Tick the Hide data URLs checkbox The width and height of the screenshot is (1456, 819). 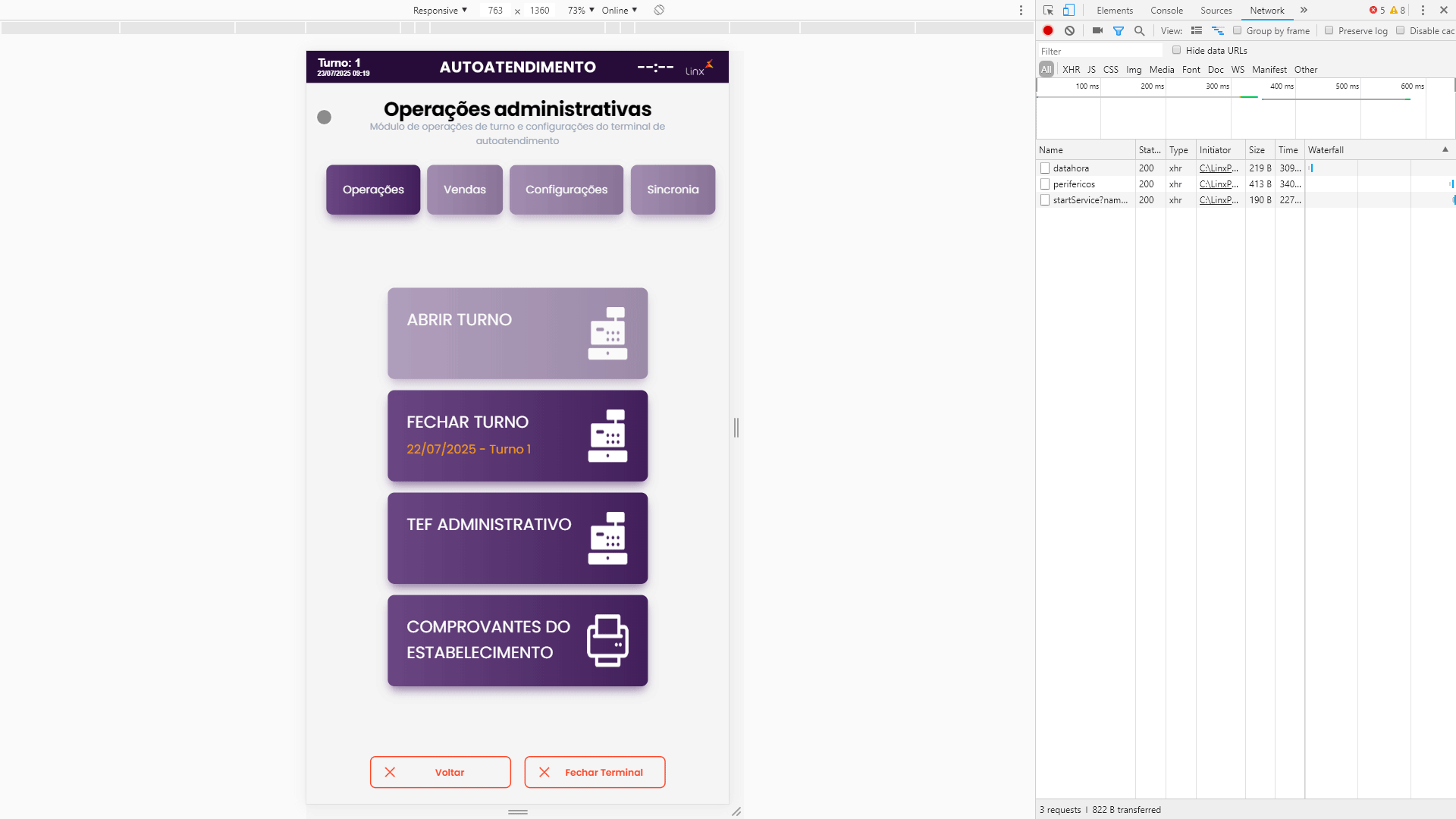[1176, 50]
